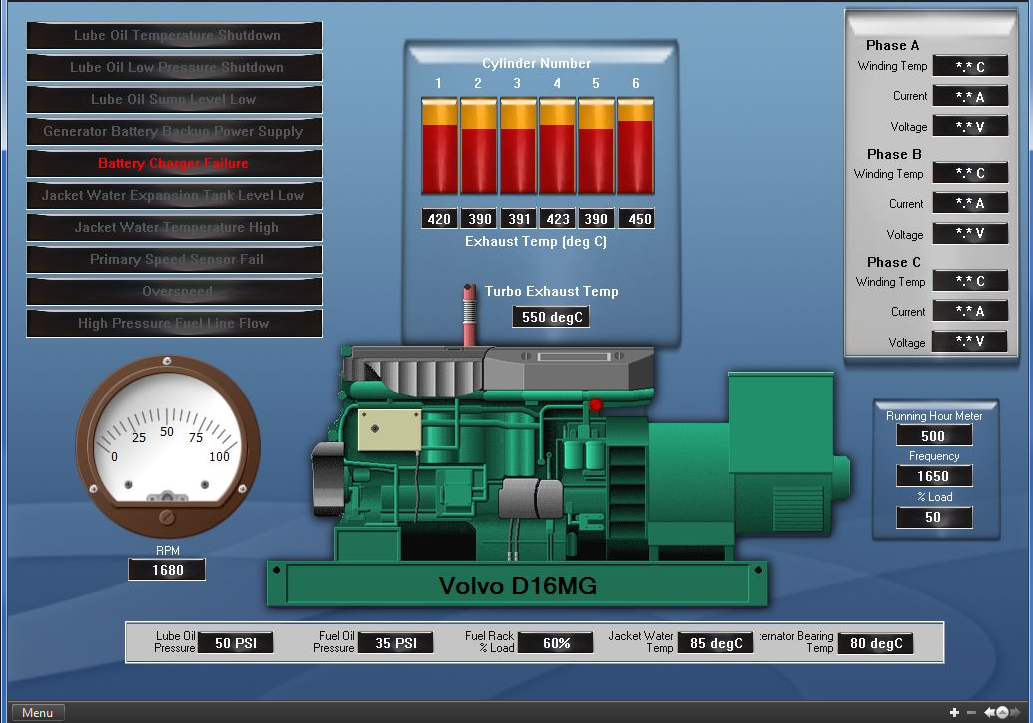Click the Running Hour Meter value 500
Image resolution: width=1033 pixels, height=723 pixels.
coord(934,436)
